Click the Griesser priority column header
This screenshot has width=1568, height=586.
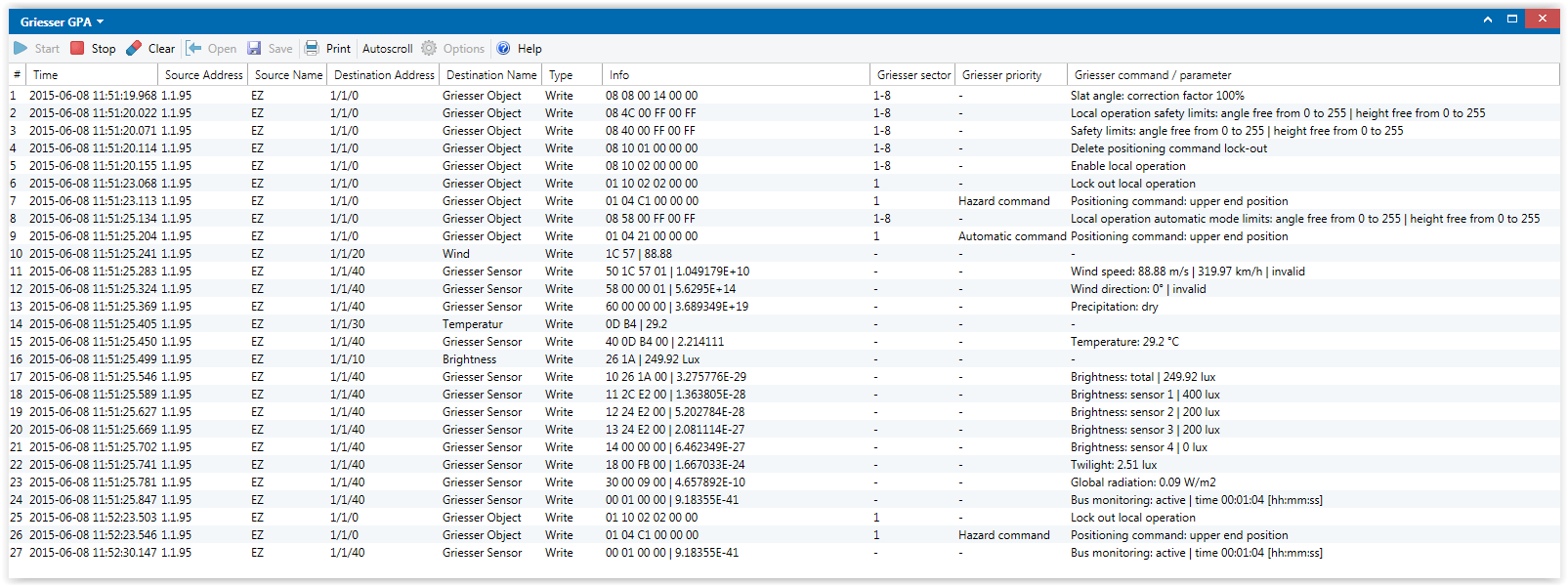tap(1012, 75)
